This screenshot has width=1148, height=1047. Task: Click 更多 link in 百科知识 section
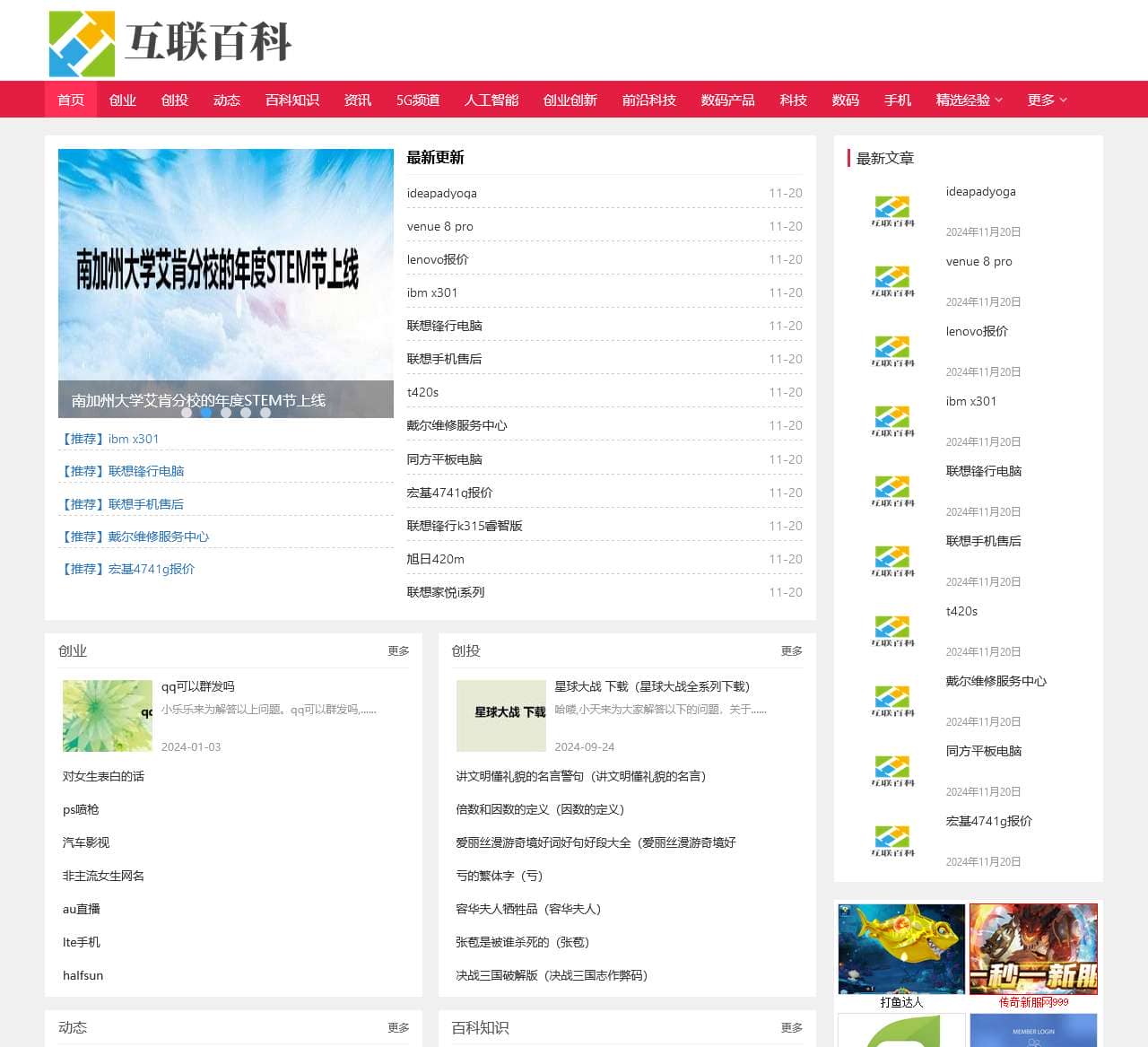point(791,1027)
